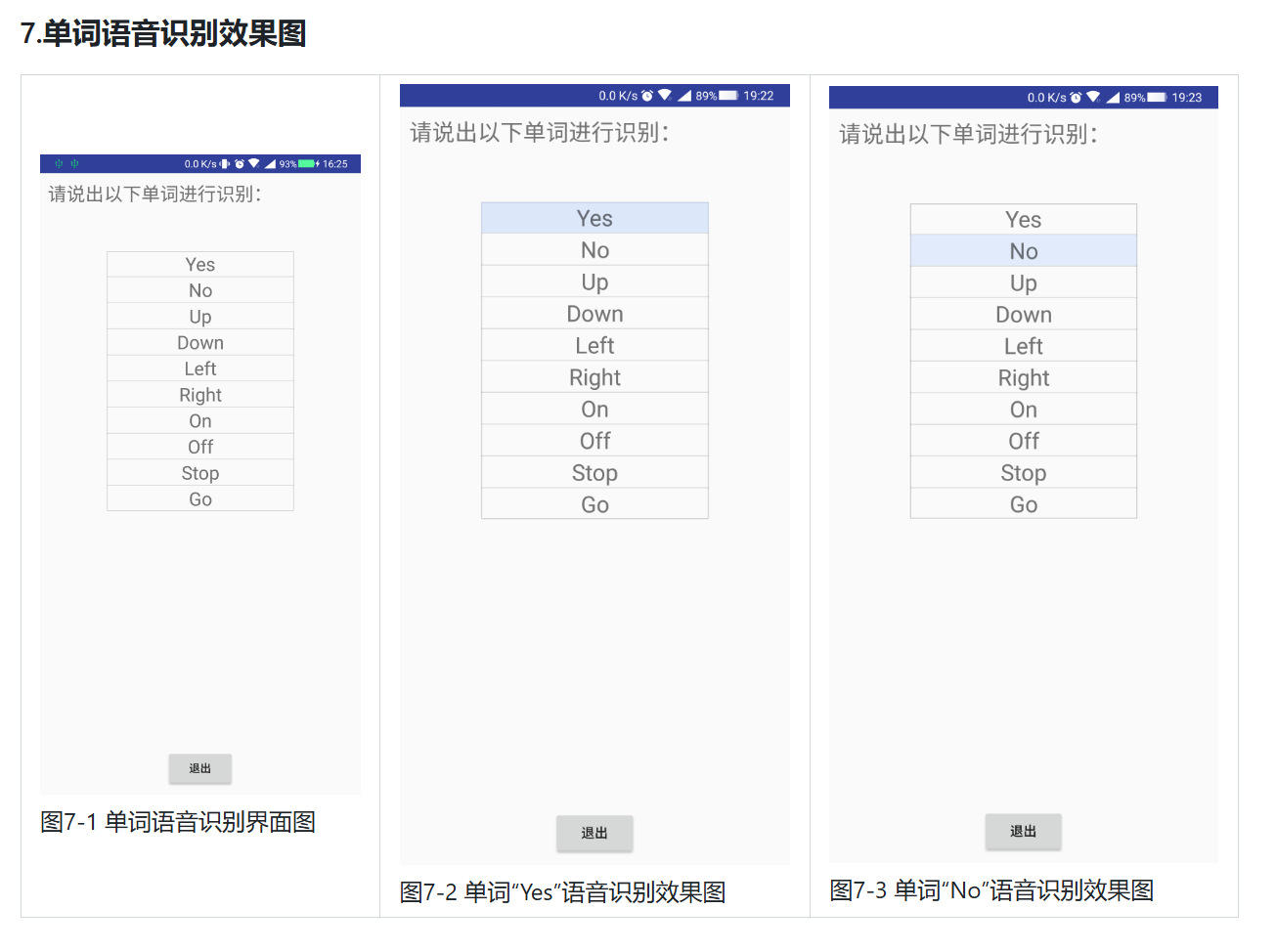The image size is (1276, 952).
Task: Select Stop row in figure 7-3 list
Action: (x=1024, y=472)
